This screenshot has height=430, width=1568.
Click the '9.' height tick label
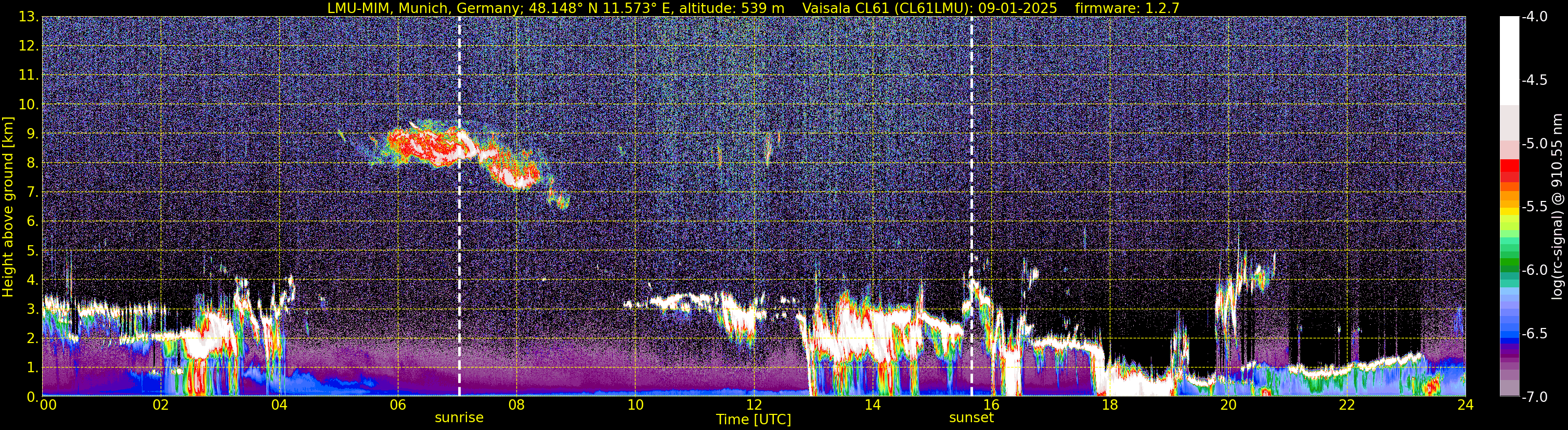pos(33,133)
